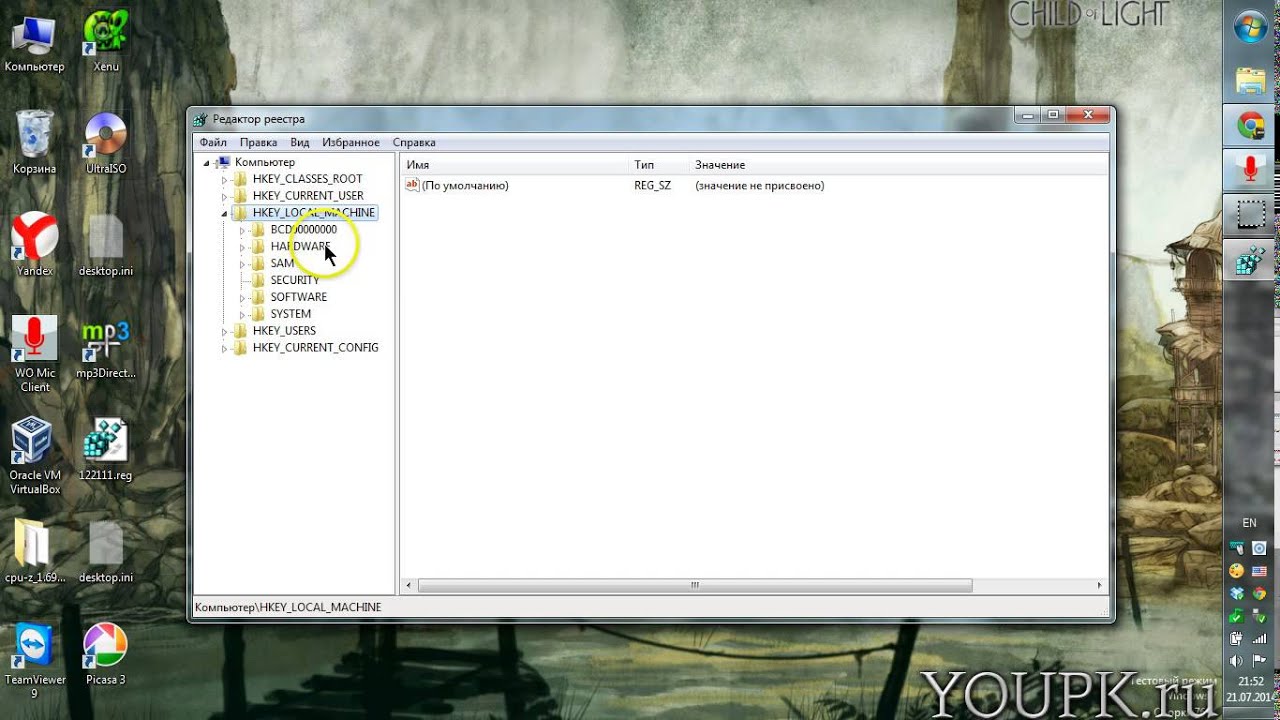Expand the SYSTEM key

click(242, 314)
